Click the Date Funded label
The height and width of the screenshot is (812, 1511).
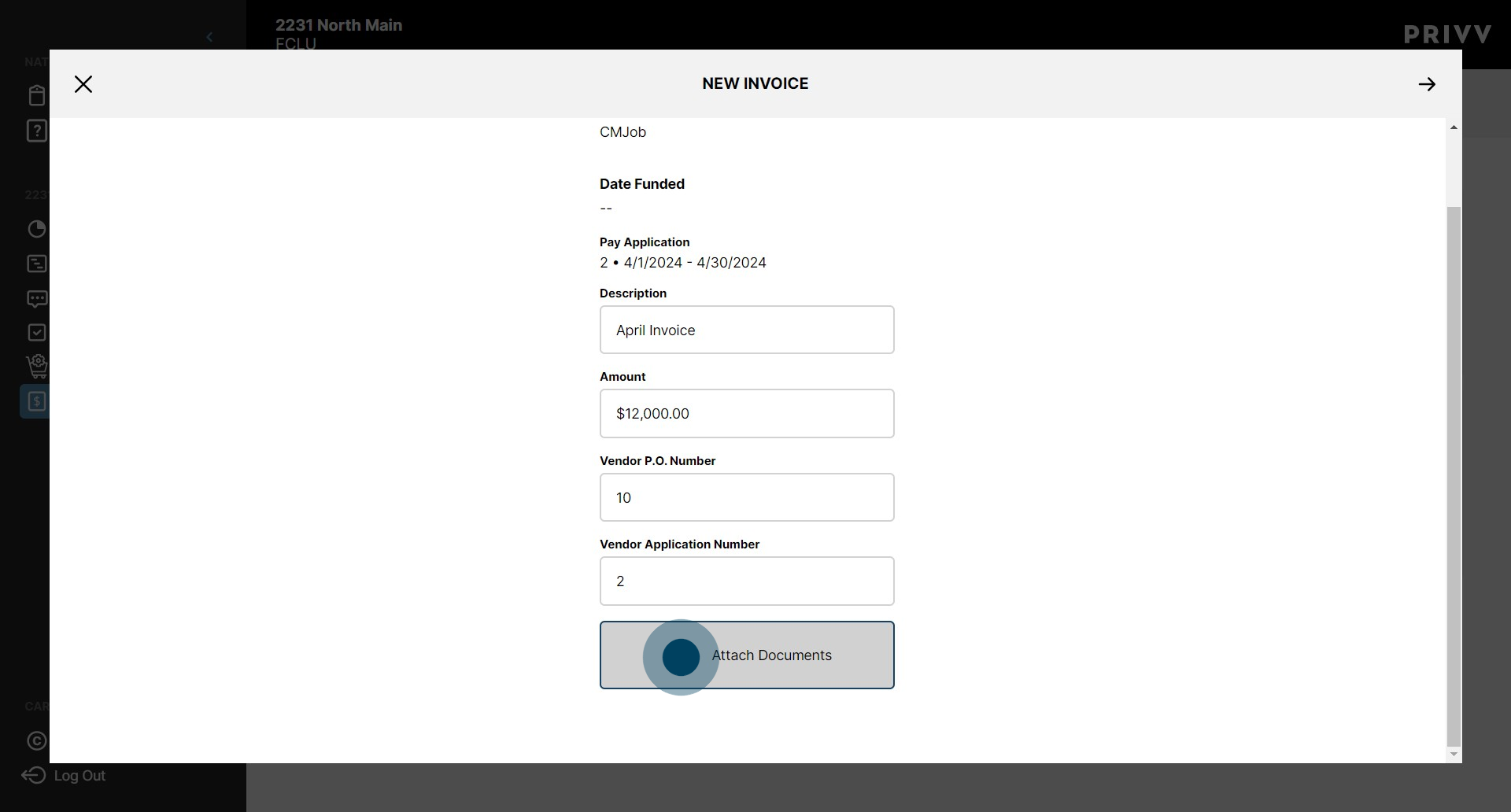coord(642,184)
